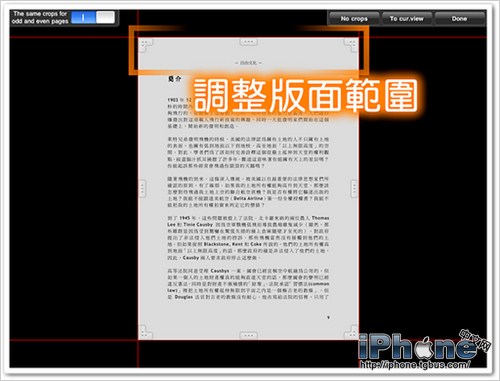The height and width of the screenshot is (381, 500).
Task: Select the top edge crop handle
Action: [x=249, y=42]
